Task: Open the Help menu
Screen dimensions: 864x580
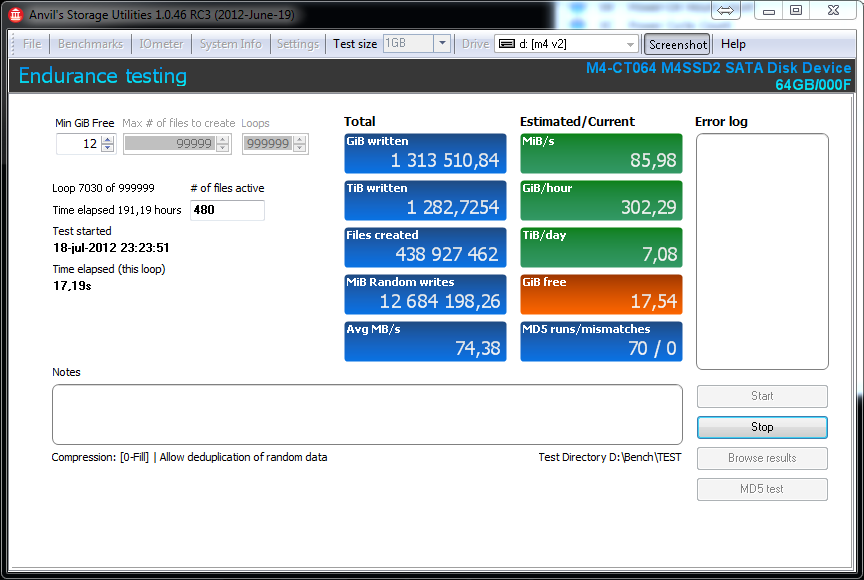Action: 733,44
